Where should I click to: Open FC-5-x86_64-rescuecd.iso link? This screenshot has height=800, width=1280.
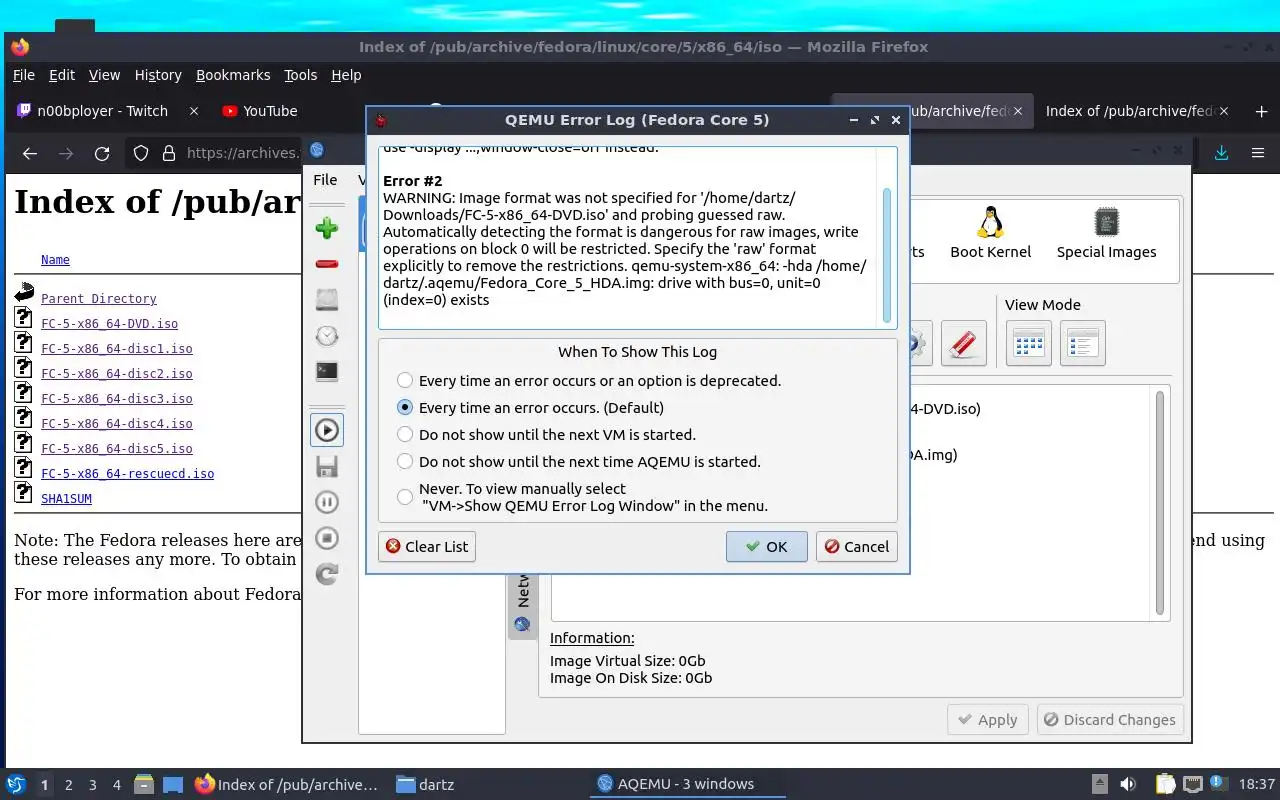click(127, 474)
